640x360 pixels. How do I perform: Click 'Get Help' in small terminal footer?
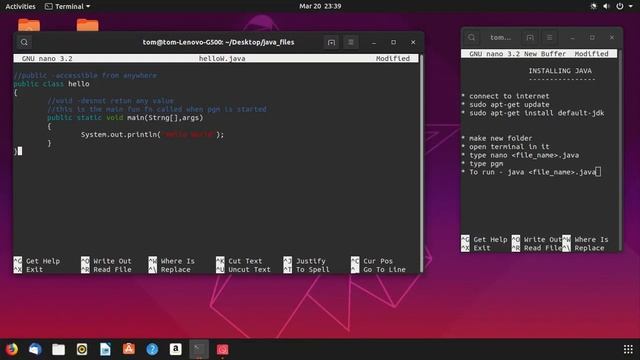(x=490, y=240)
